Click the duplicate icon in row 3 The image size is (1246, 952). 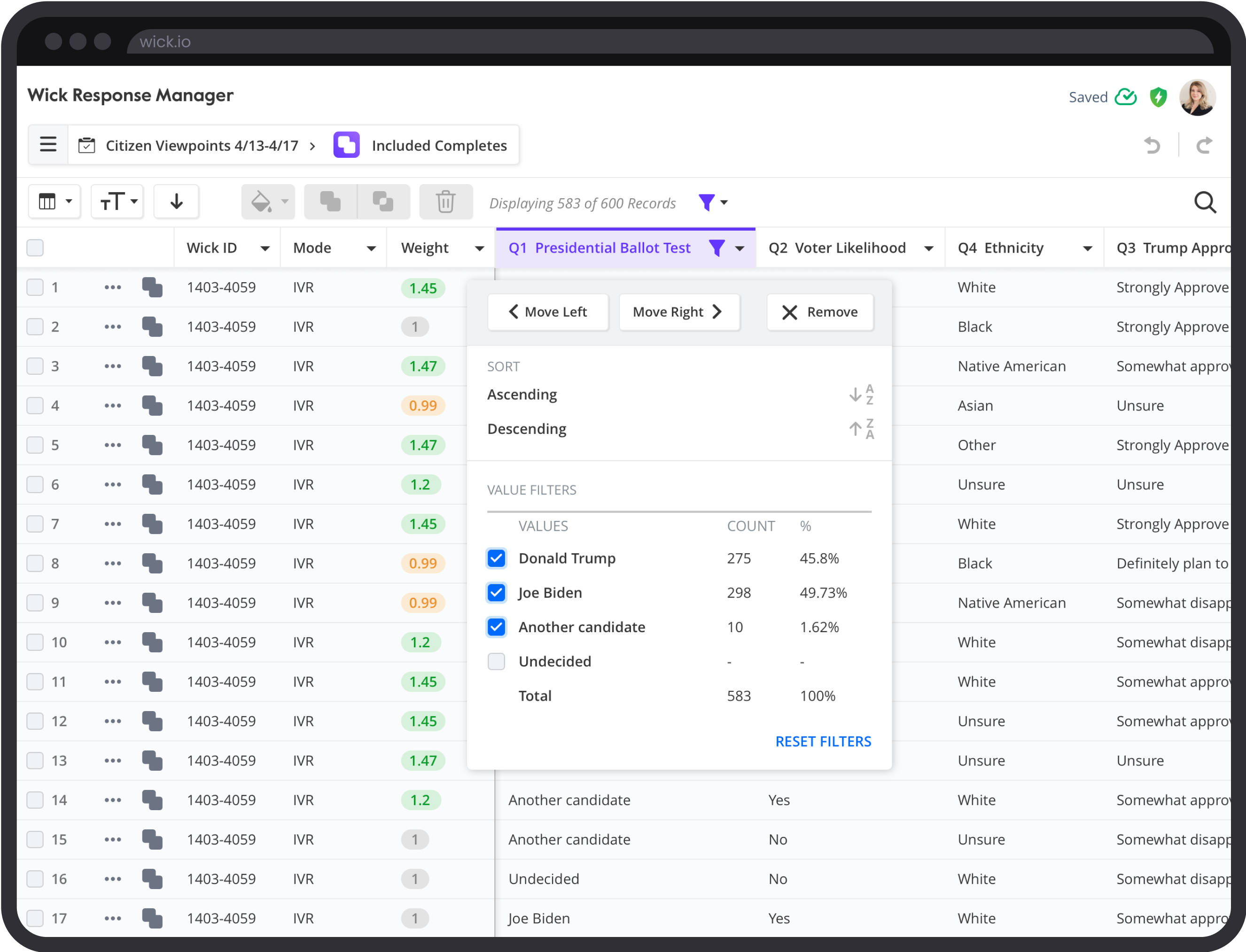coord(153,366)
